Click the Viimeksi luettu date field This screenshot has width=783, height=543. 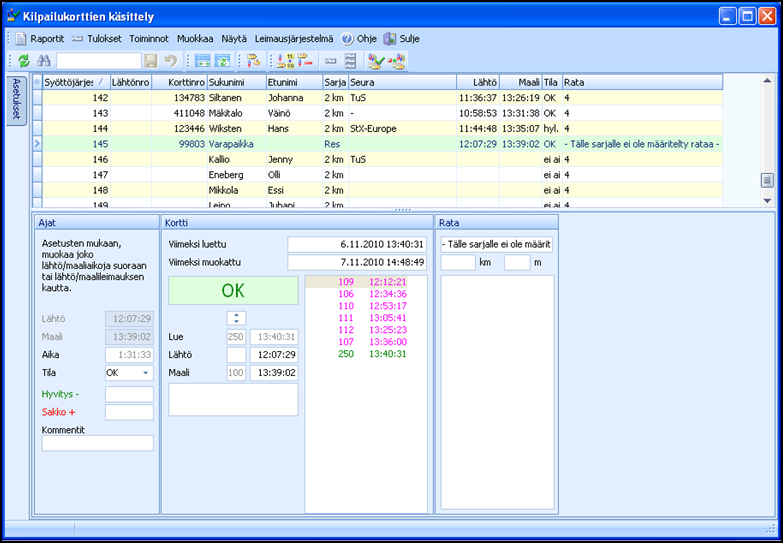tap(357, 245)
